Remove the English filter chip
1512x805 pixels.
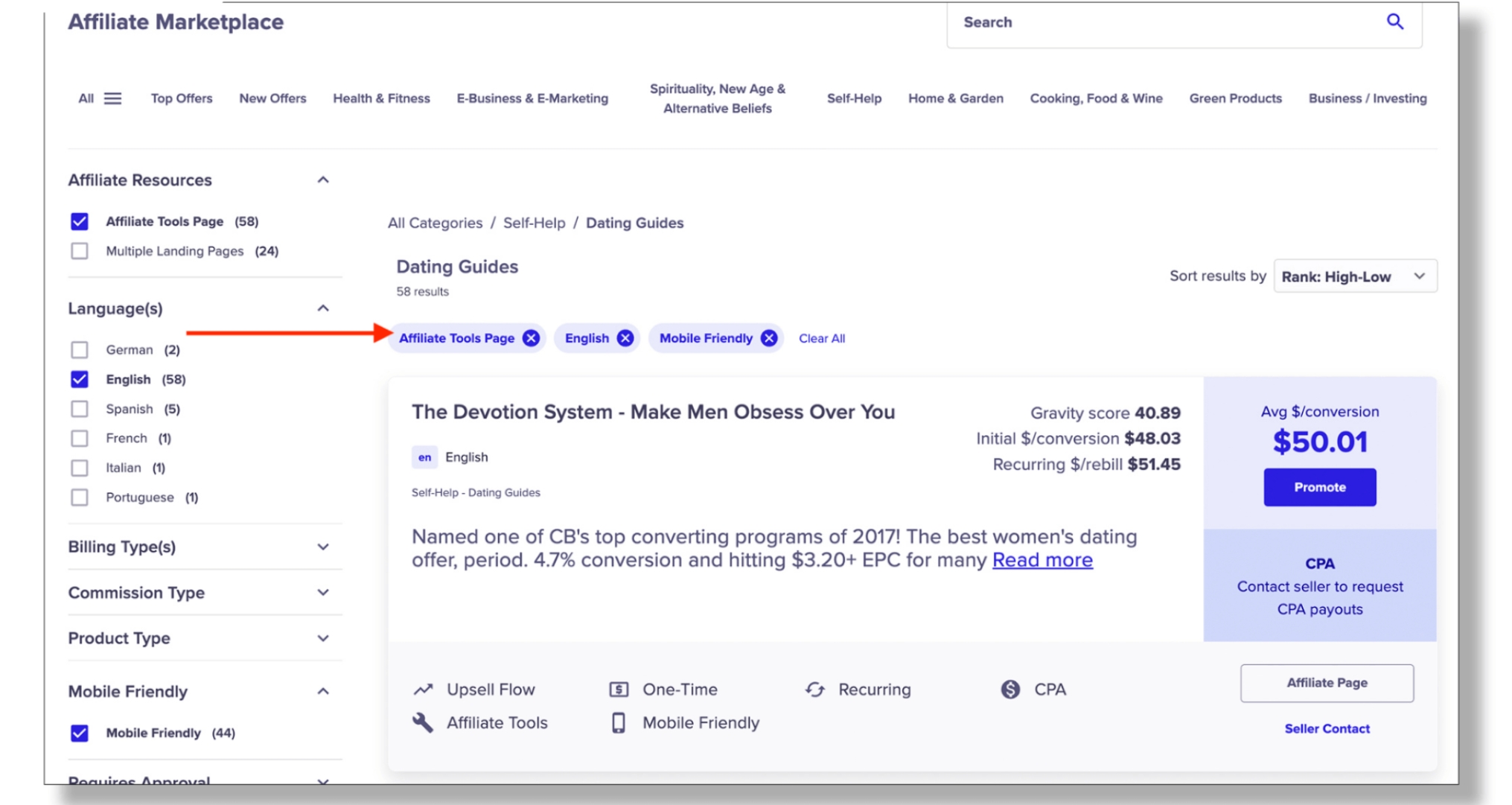point(625,338)
